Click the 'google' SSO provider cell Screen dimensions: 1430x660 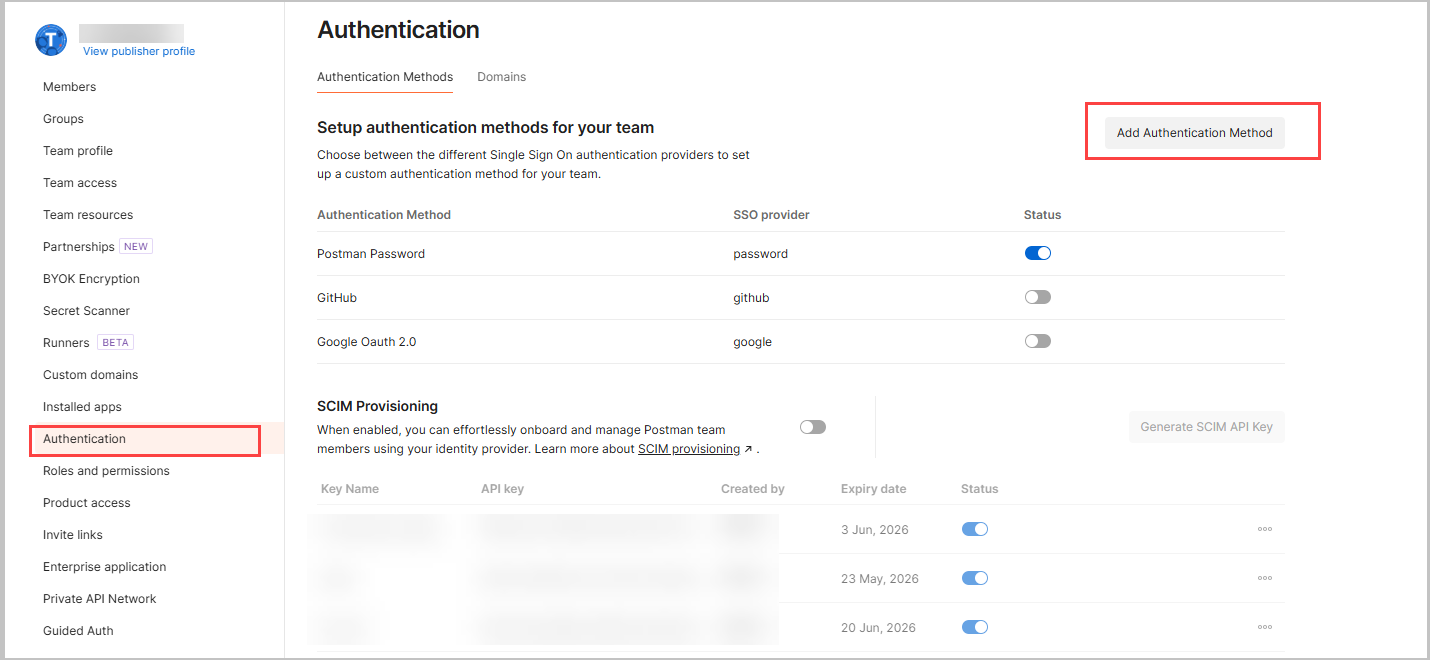[753, 342]
